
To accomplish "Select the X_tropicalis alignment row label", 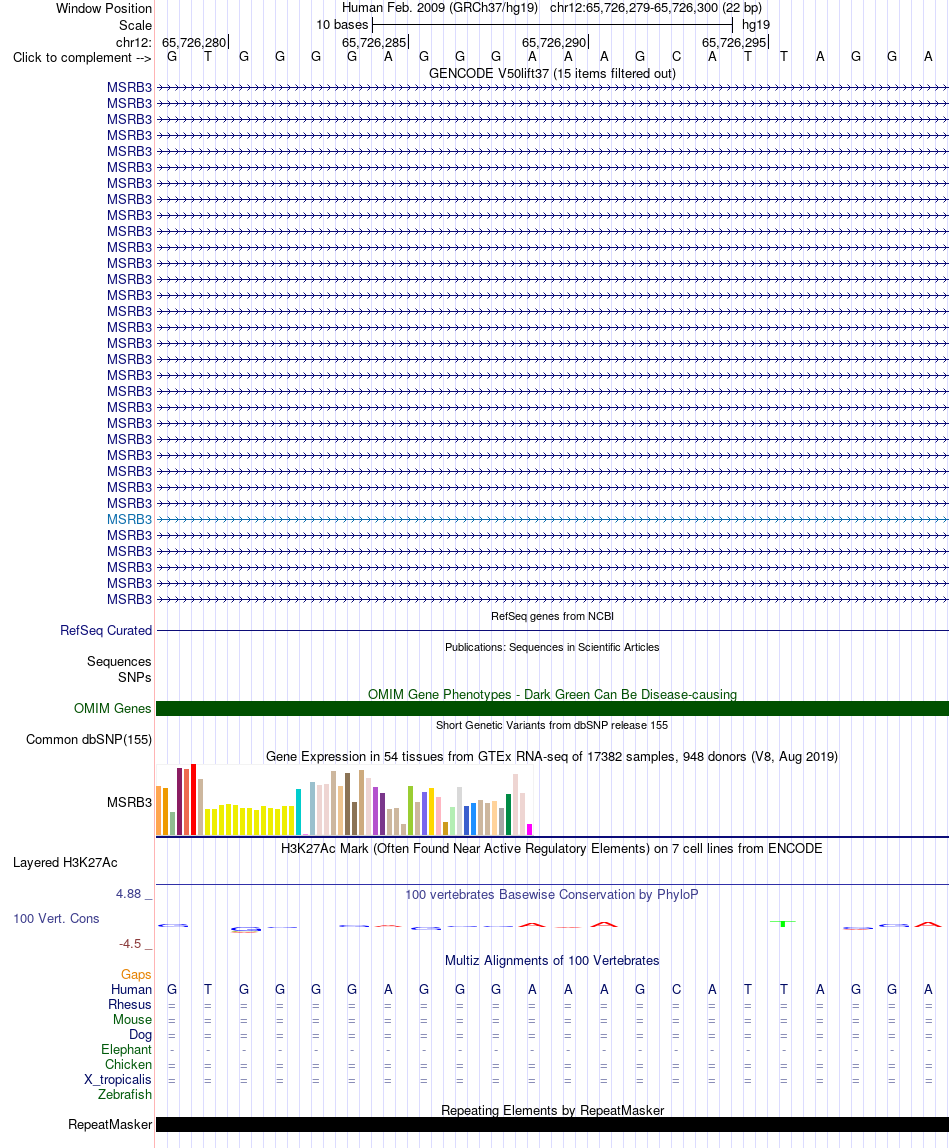I will click(x=118, y=1079).
